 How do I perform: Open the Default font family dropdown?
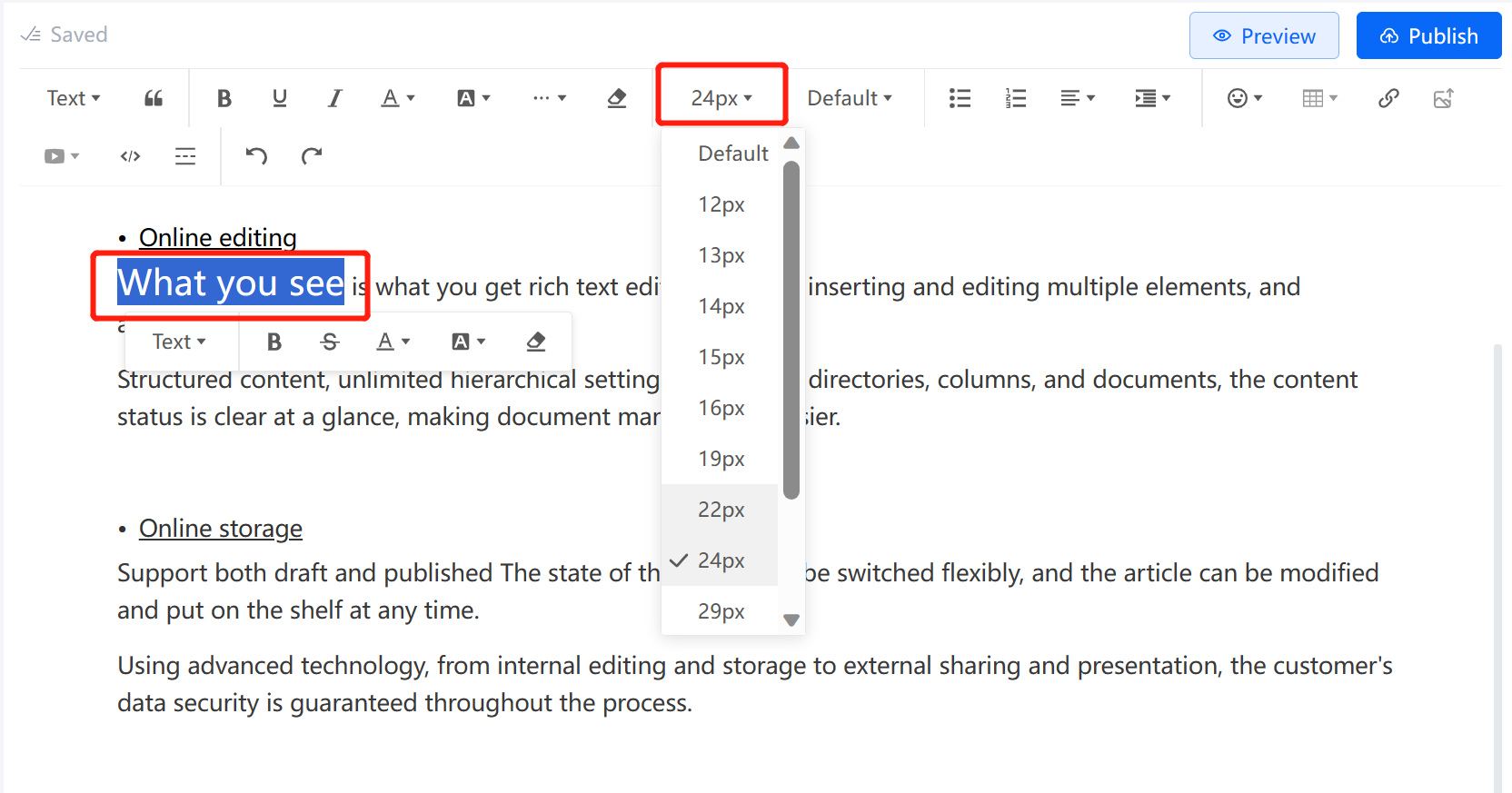pyautogui.click(x=850, y=98)
